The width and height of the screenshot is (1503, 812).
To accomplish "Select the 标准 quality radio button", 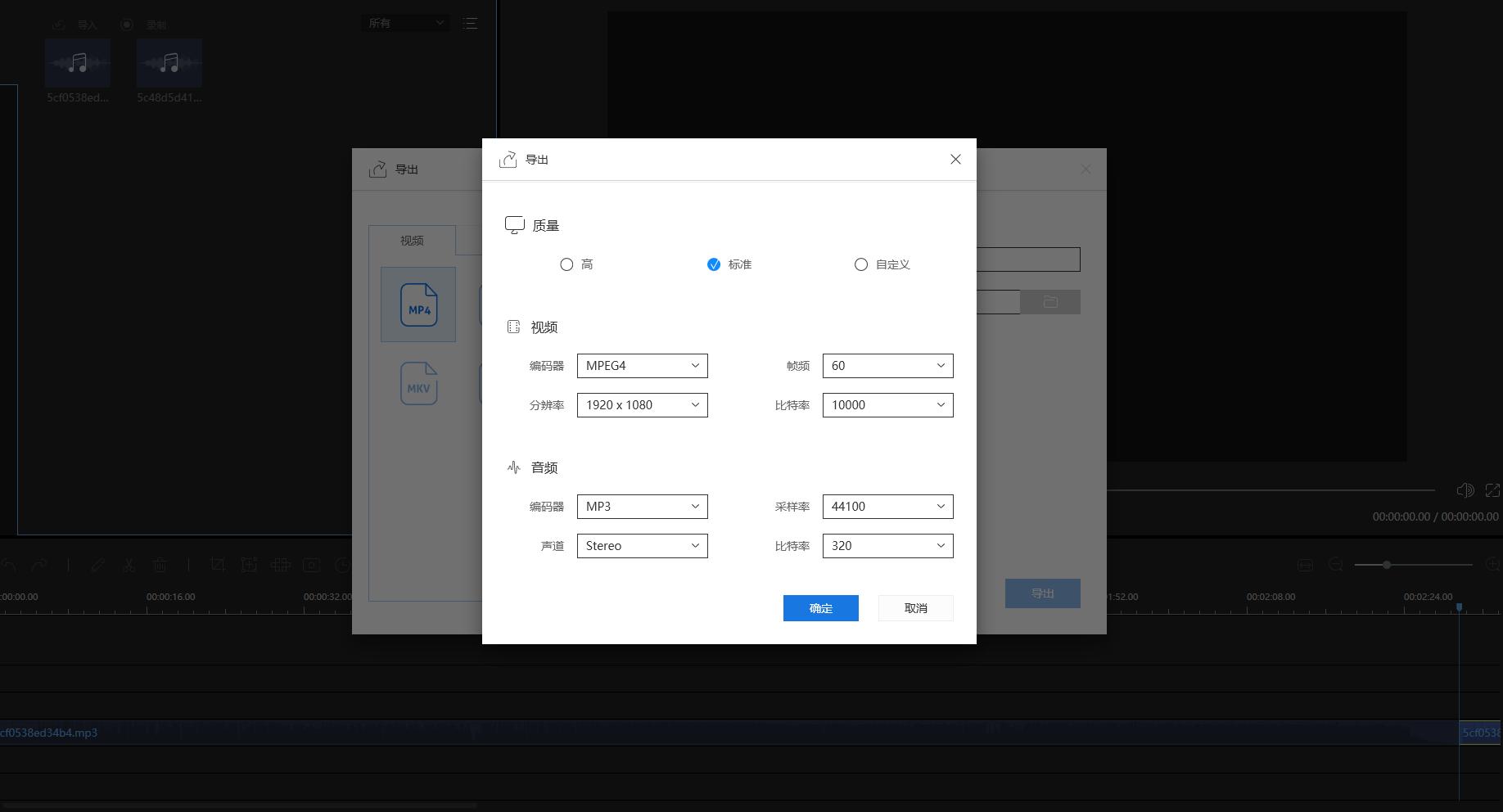I will pyautogui.click(x=714, y=264).
